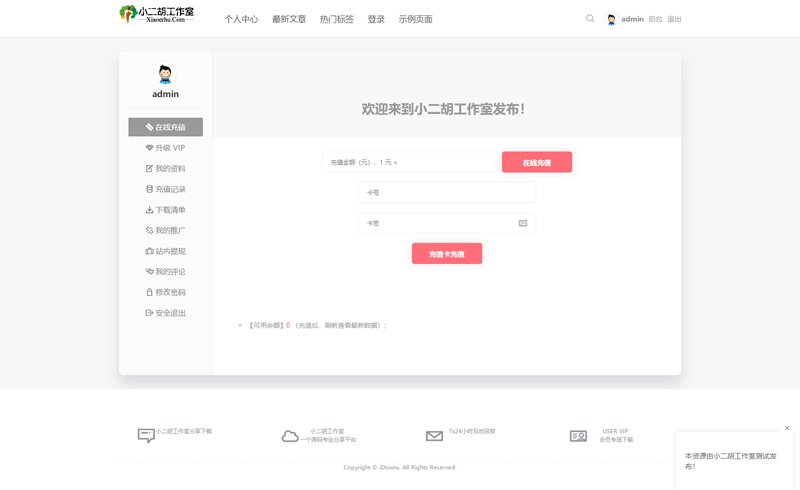Open 充值记录 in the sidebar
This screenshot has width=800, height=490.
coord(165,189)
